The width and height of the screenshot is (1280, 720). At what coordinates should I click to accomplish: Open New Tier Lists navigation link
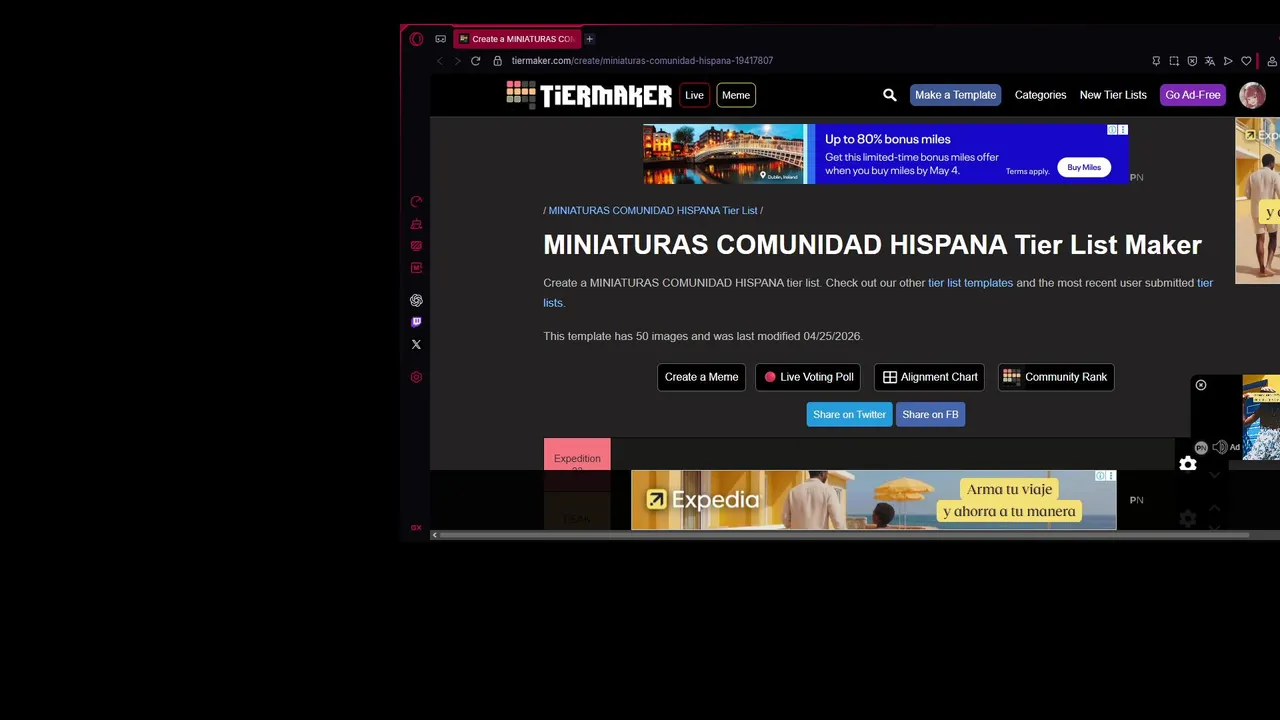pos(1113,95)
